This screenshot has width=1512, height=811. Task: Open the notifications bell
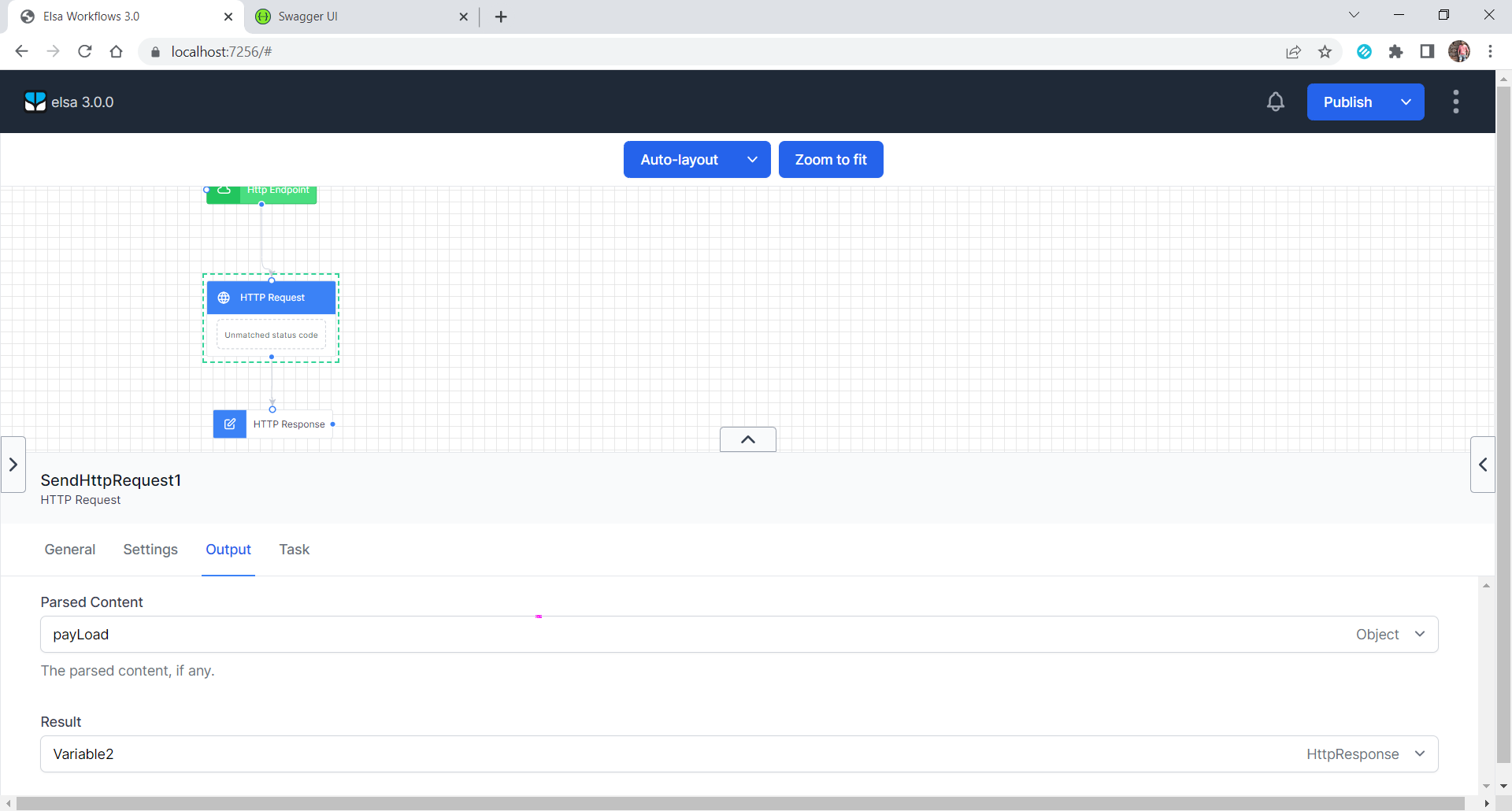tap(1276, 102)
